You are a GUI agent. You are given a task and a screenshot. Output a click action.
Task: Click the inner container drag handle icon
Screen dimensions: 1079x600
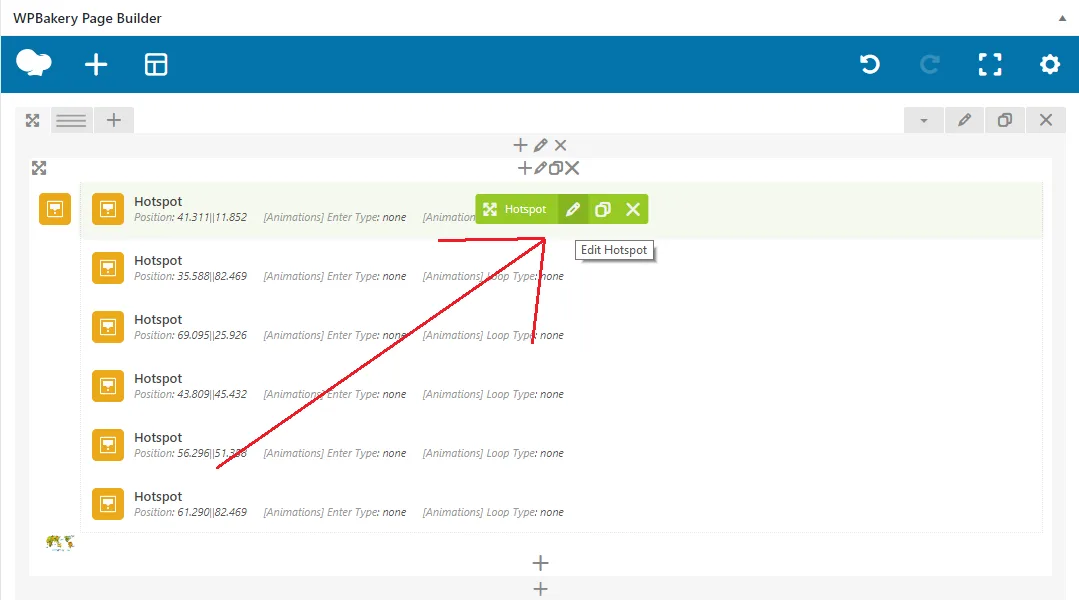pyautogui.click(x=39, y=168)
